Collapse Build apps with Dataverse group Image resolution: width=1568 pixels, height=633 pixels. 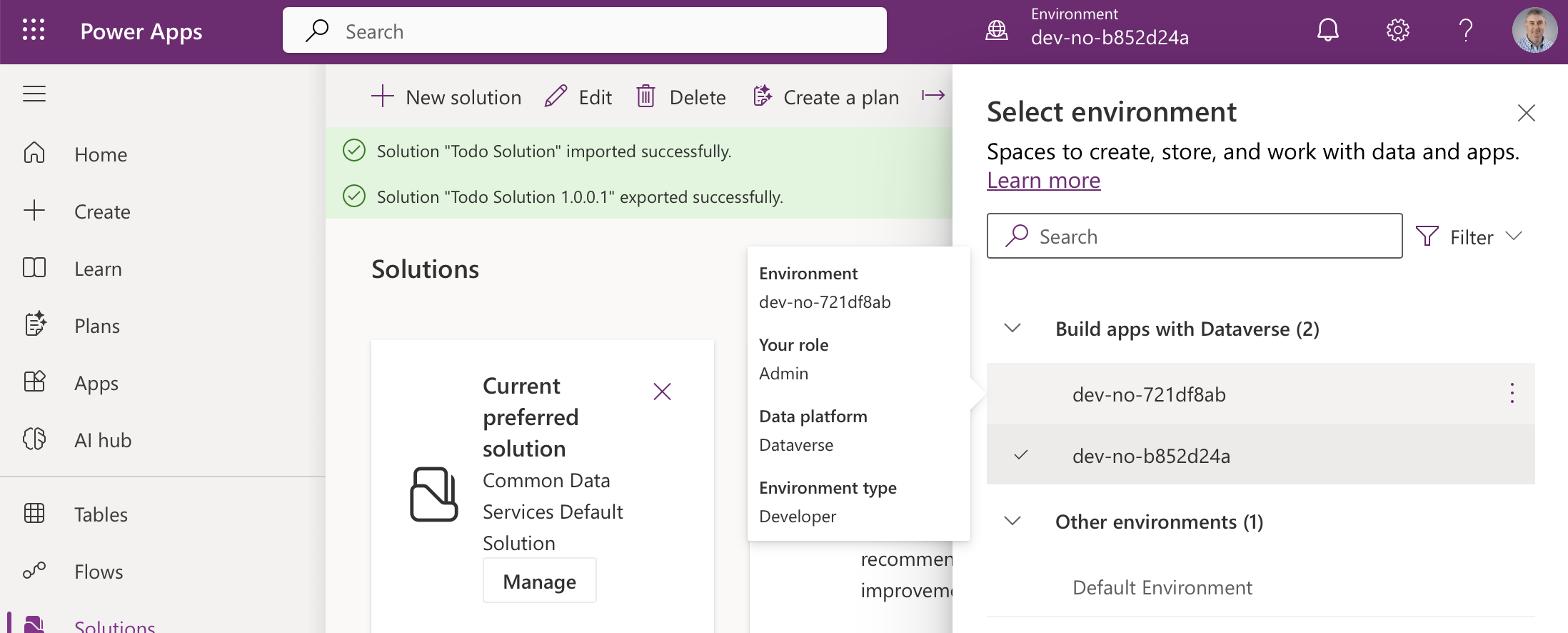(1012, 329)
